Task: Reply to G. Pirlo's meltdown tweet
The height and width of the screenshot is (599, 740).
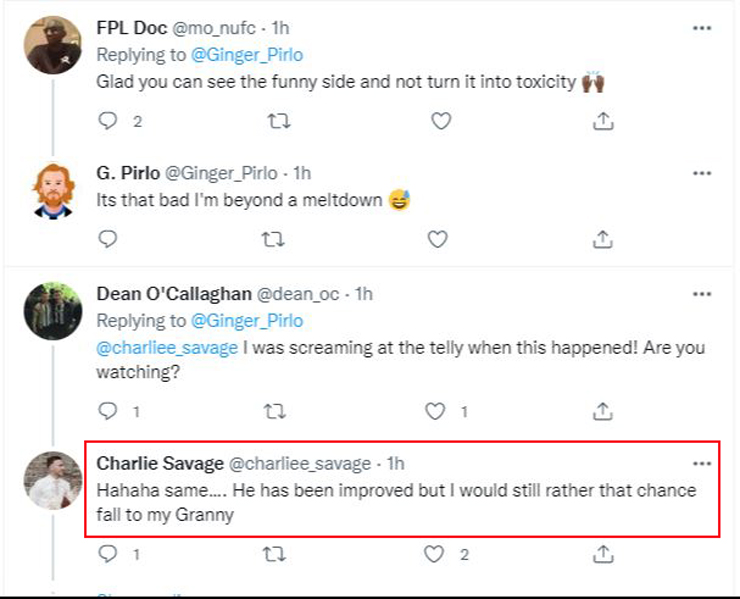Action: point(109,239)
